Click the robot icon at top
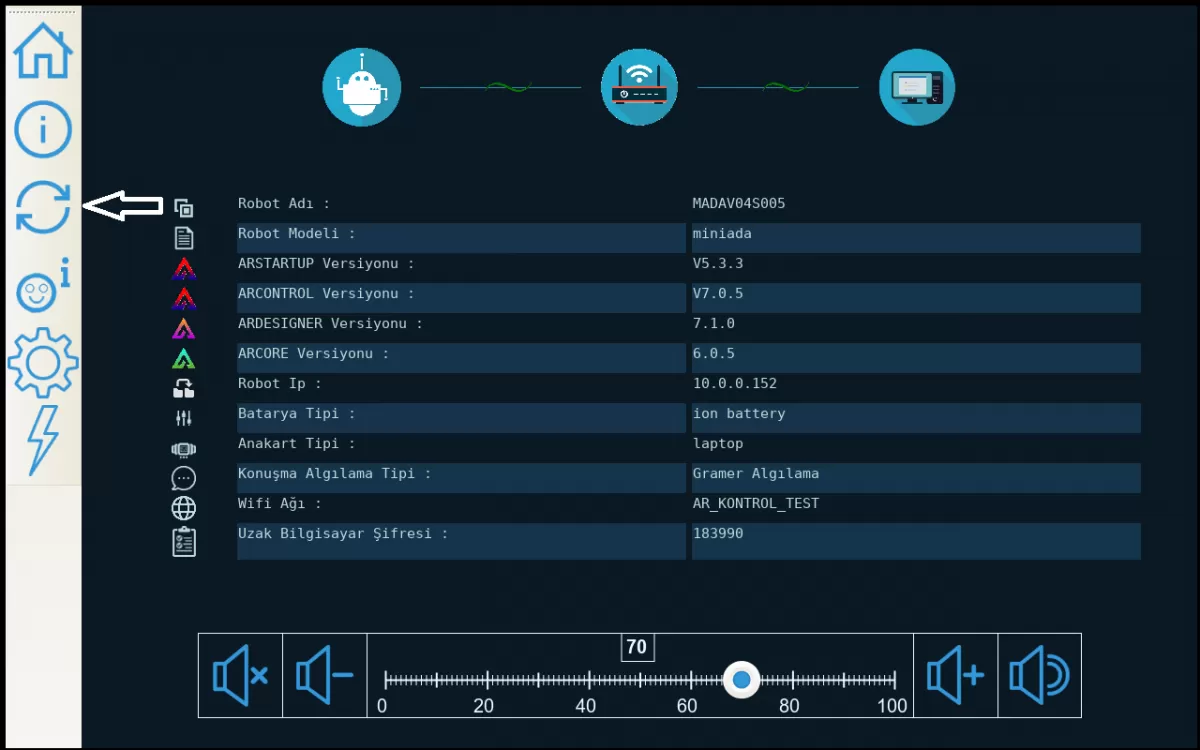Screen dimensions: 1200x750 (361, 88)
